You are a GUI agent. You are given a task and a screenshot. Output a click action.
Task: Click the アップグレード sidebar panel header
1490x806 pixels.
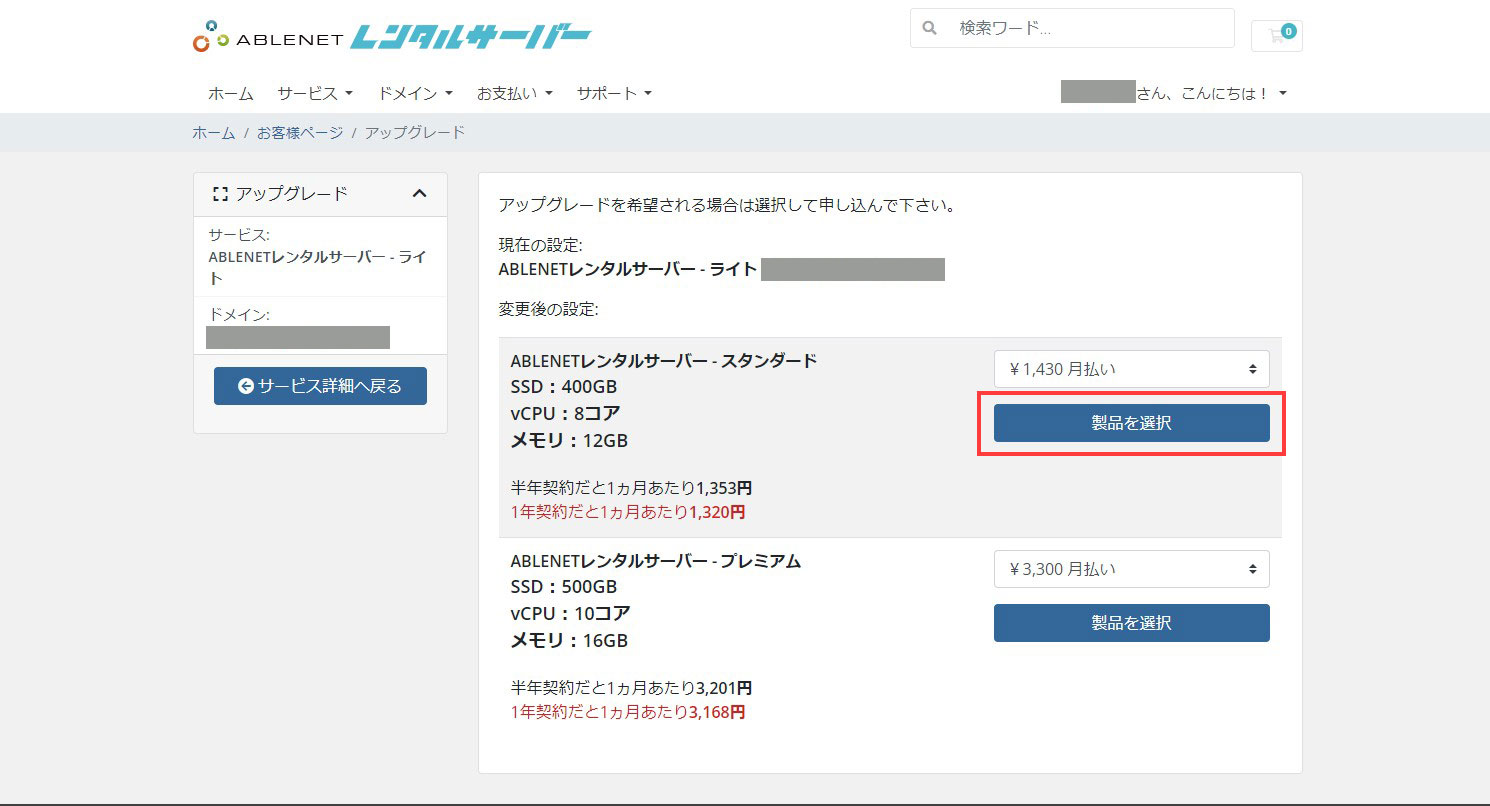[x=300, y=194]
